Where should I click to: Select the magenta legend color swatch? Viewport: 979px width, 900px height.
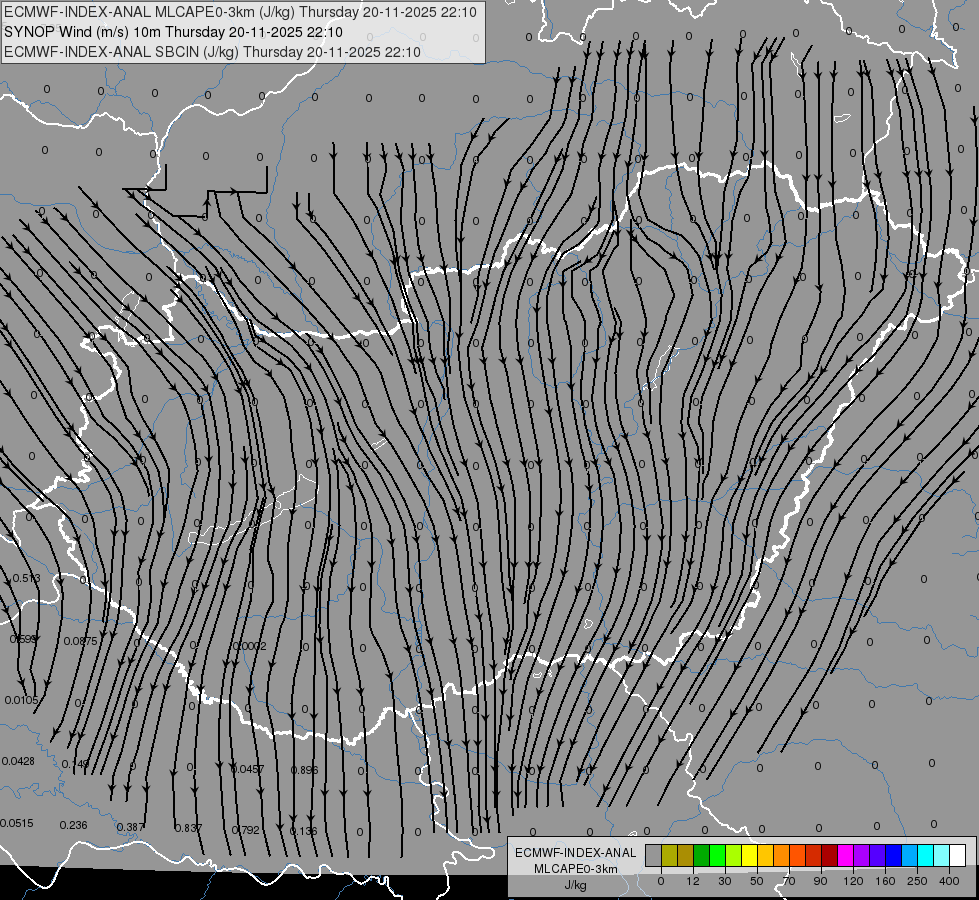(x=845, y=855)
